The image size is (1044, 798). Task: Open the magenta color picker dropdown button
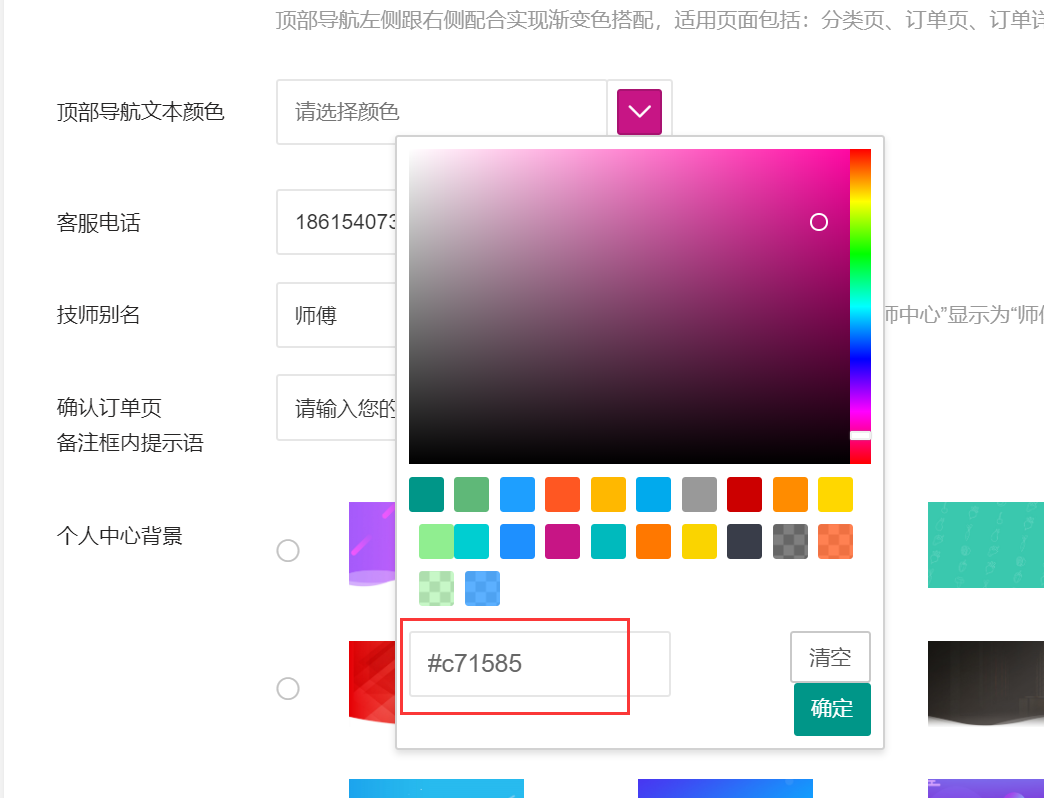click(x=639, y=112)
